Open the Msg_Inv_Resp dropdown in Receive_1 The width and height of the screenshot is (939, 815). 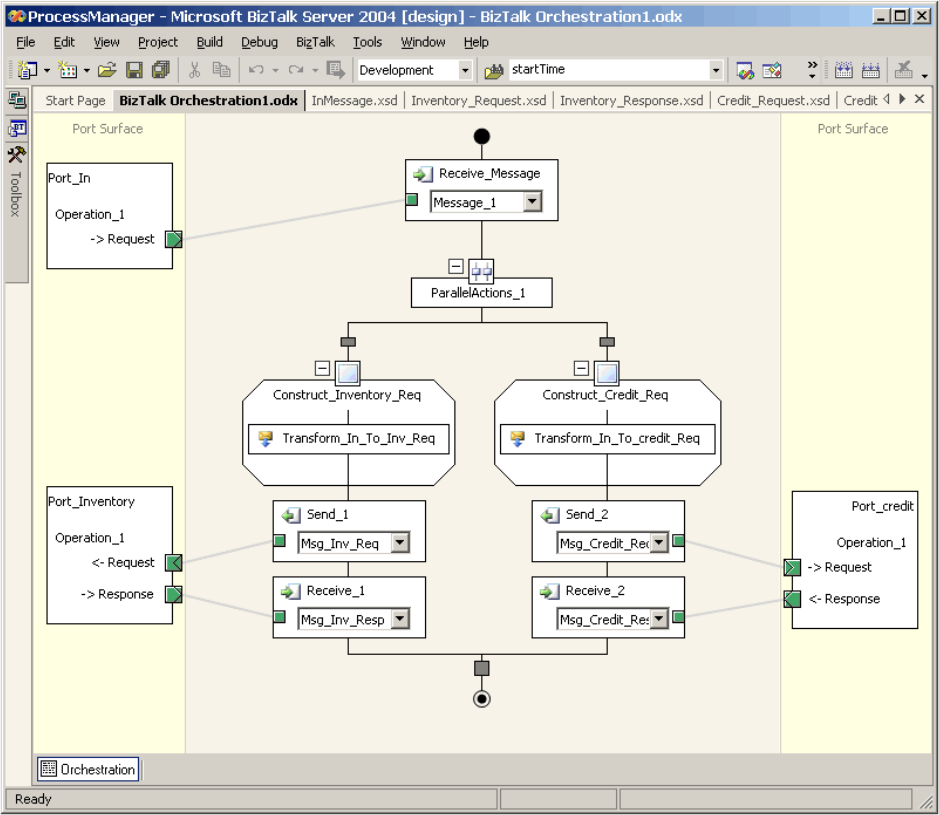pos(400,619)
